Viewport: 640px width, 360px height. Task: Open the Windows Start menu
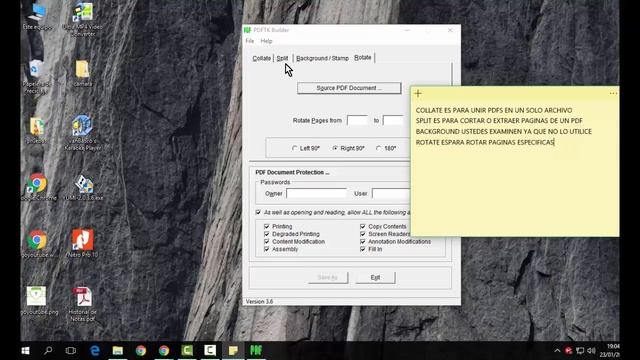tap(25, 351)
